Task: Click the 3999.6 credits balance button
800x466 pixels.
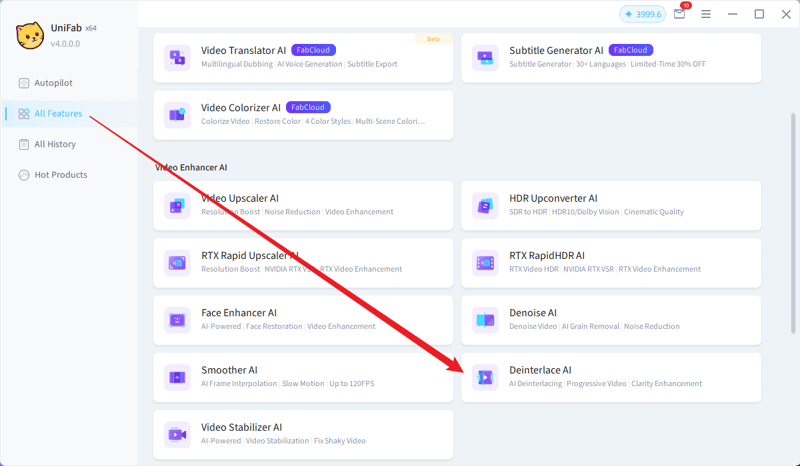Action: pos(642,14)
